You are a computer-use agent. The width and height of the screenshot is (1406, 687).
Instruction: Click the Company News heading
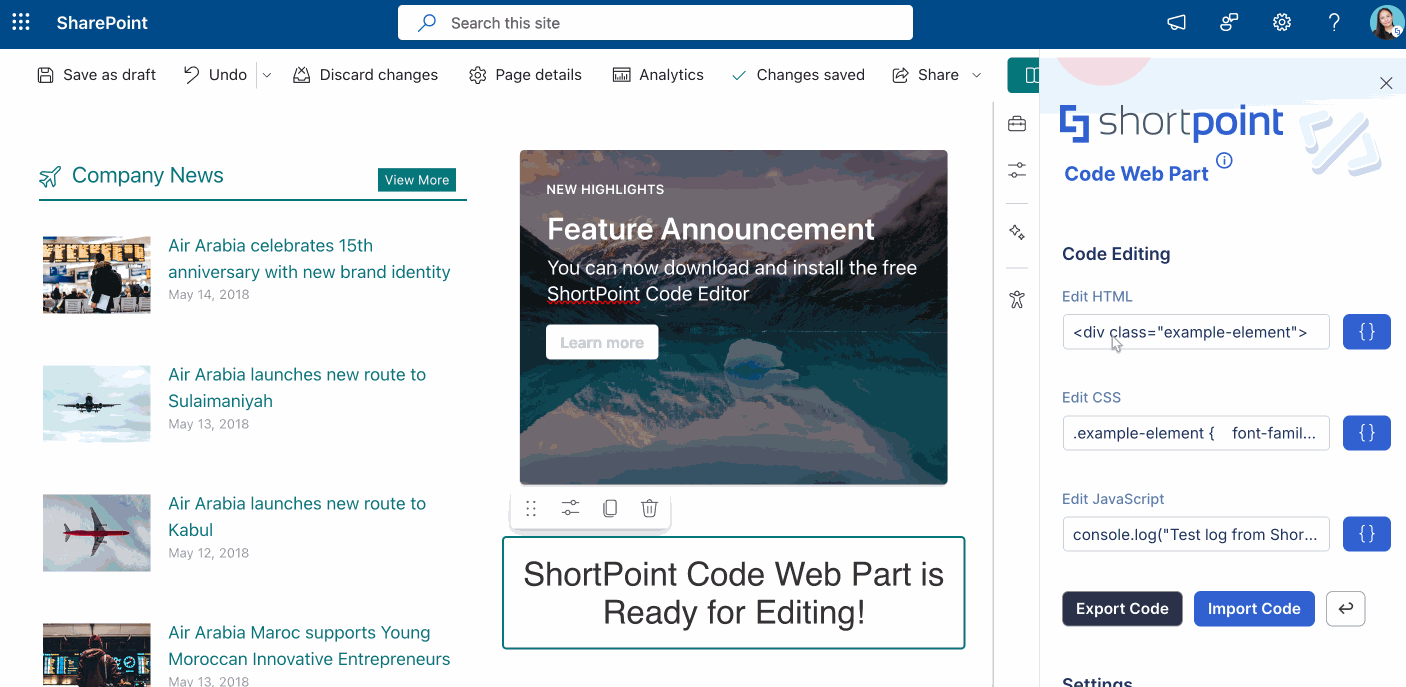point(148,176)
